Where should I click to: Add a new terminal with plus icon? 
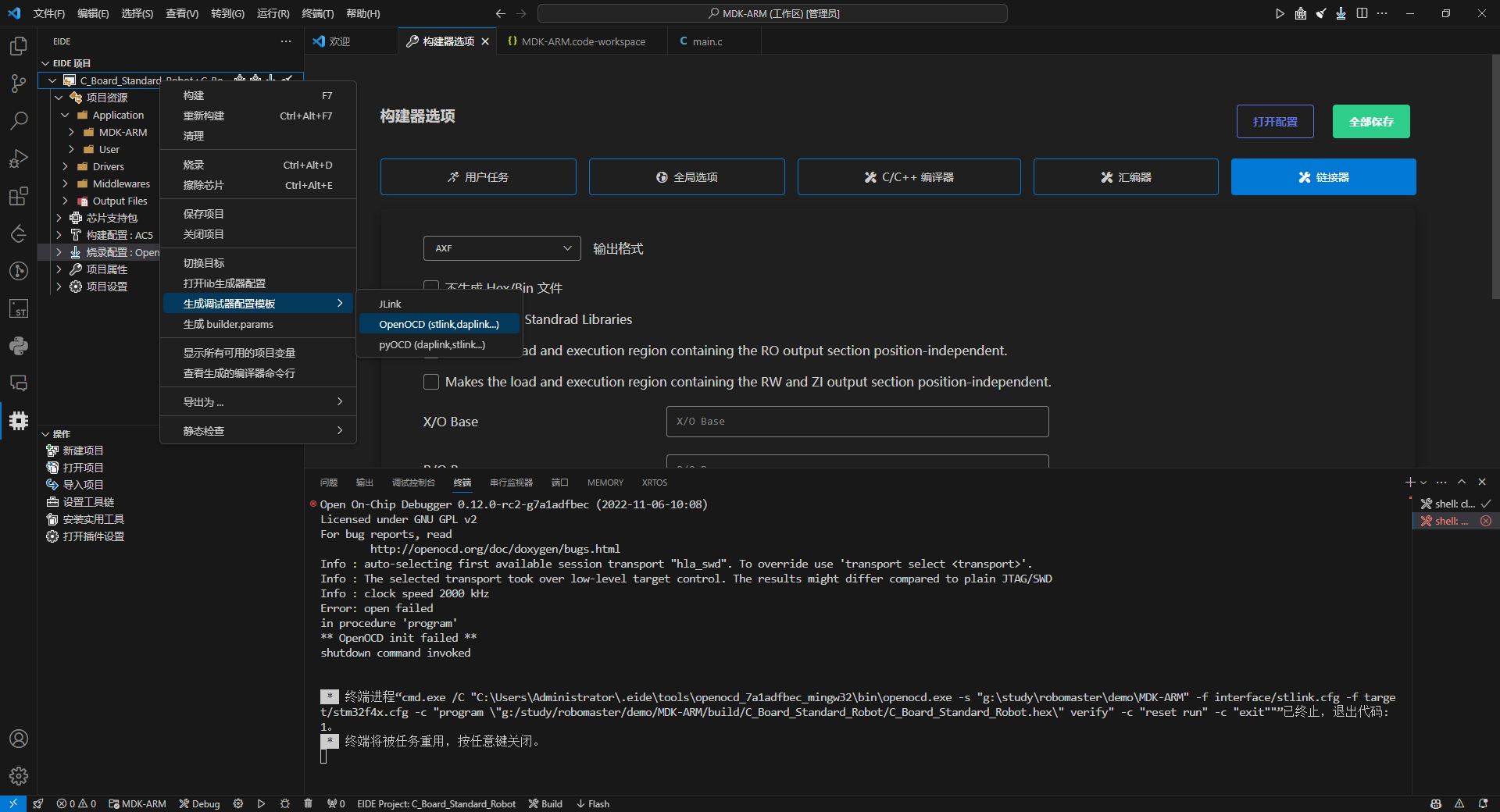point(1410,483)
